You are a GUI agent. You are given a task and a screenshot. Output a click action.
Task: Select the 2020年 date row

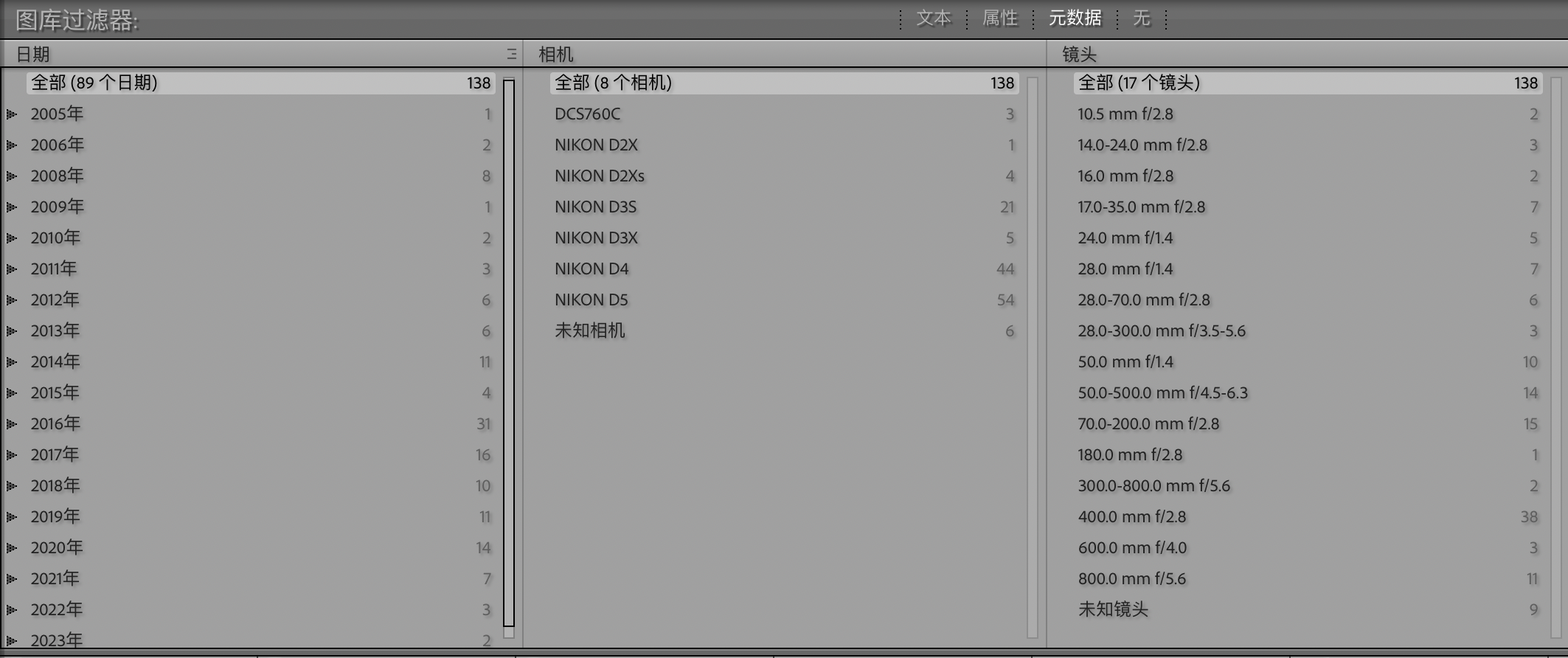261,547
